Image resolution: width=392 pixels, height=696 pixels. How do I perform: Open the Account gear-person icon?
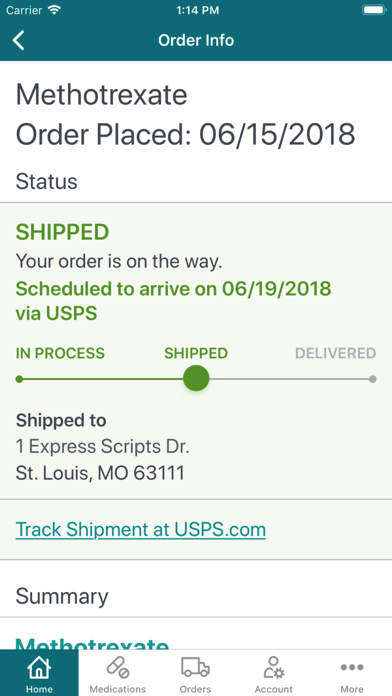pyautogui.click(x=274, y=668)
